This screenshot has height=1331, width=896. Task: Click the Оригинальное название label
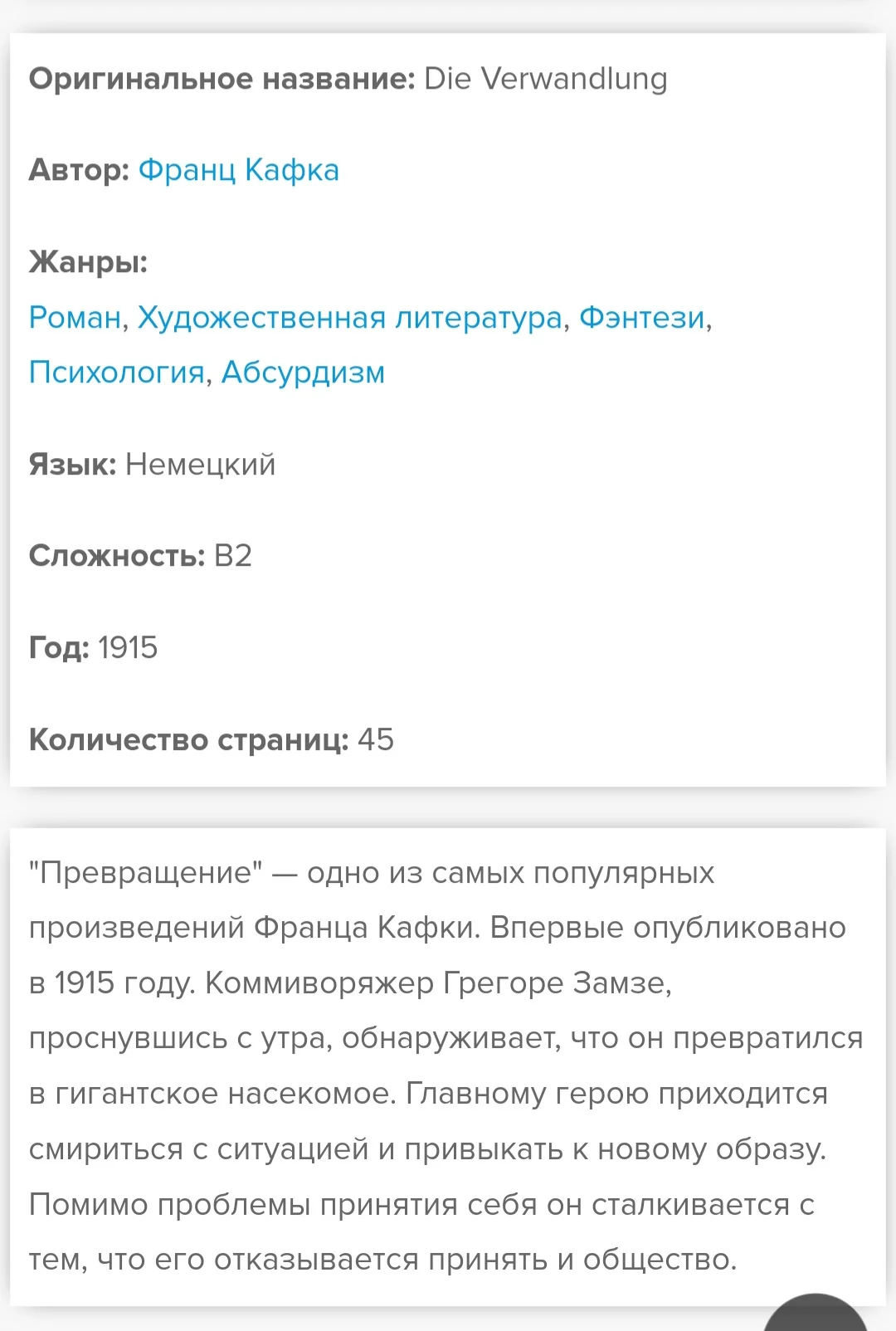point(222,79)
